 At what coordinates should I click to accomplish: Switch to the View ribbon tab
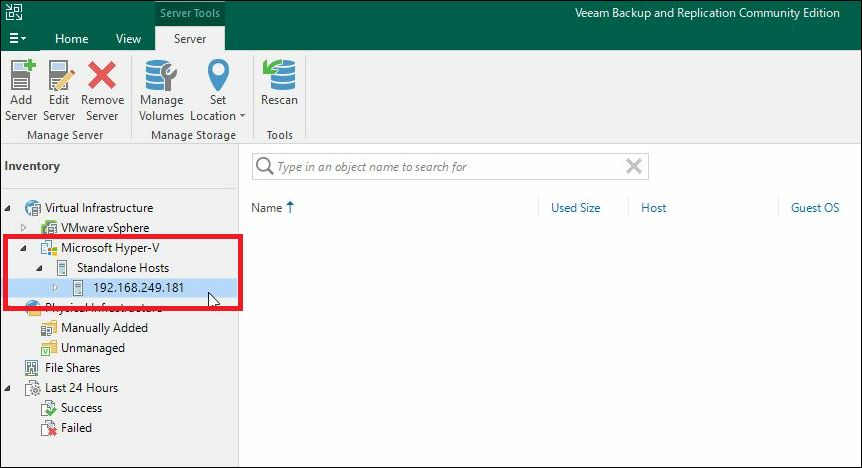pyautogui.click(x=128, y=39)
